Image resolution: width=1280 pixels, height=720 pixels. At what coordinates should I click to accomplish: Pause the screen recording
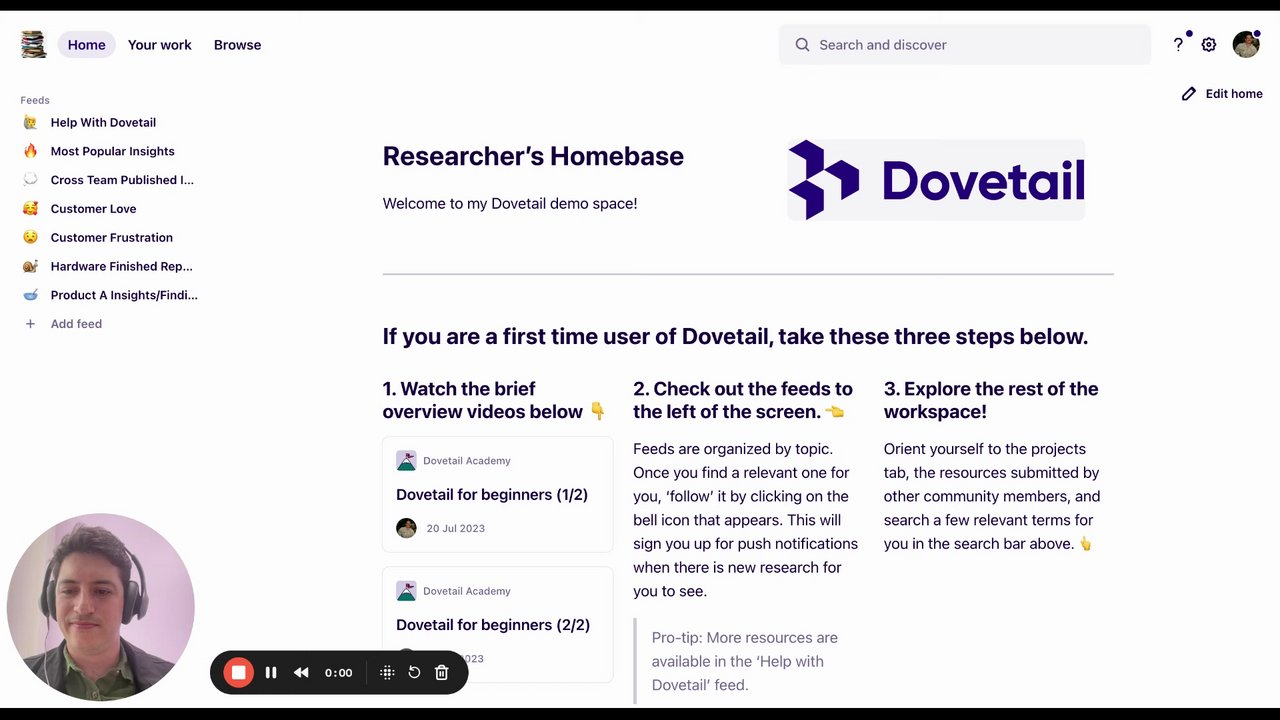271,673
